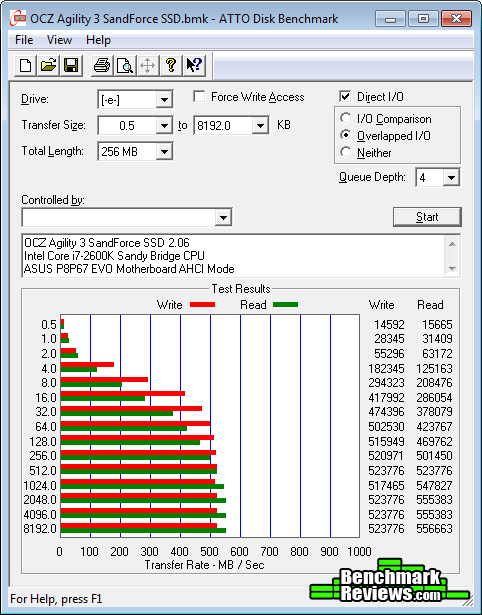Click write value 474396

pos(386,412)
